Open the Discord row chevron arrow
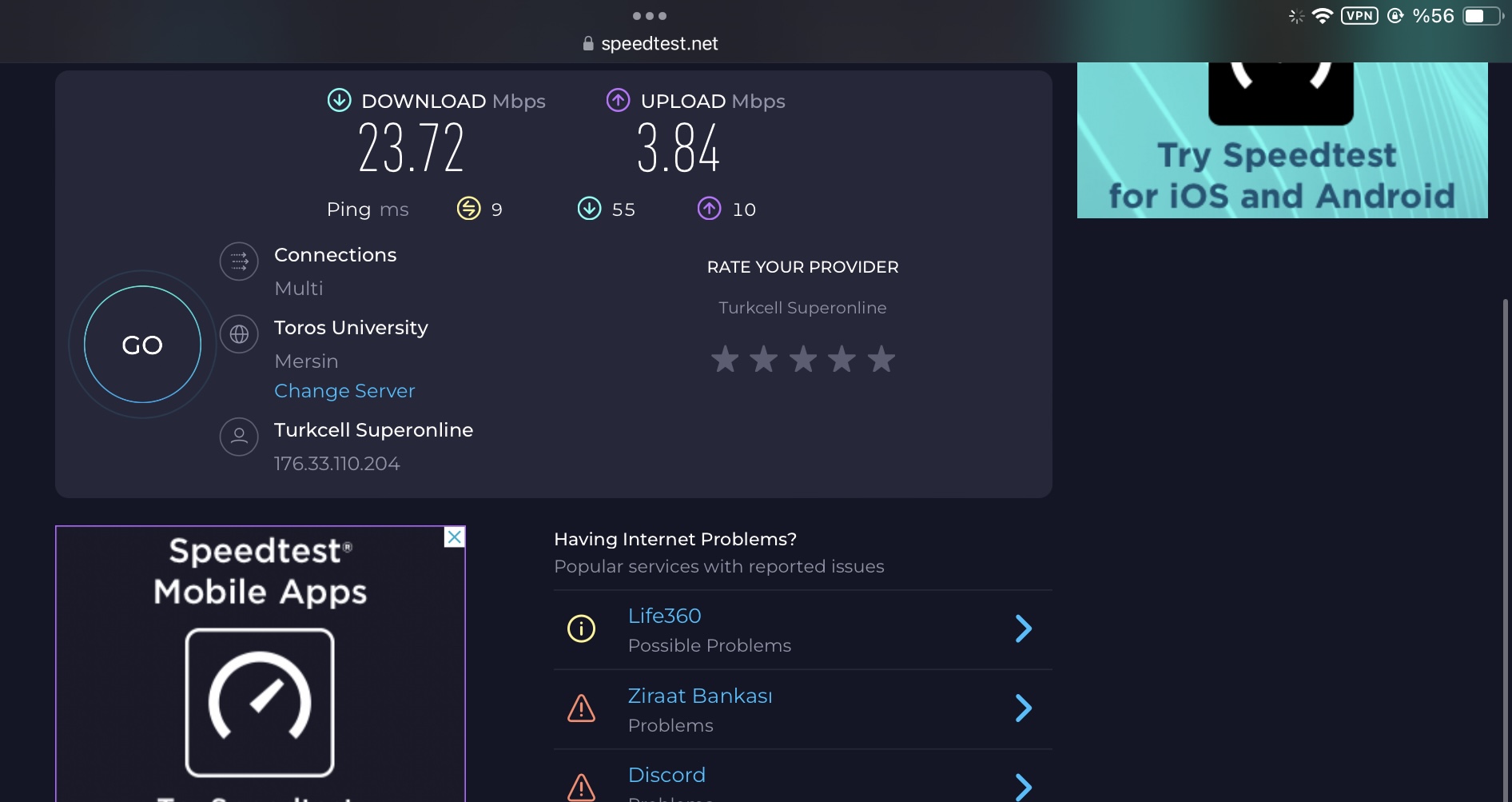Image resolution: width=1512 pixels, height=802 pixels. (x=1023, y=787)
